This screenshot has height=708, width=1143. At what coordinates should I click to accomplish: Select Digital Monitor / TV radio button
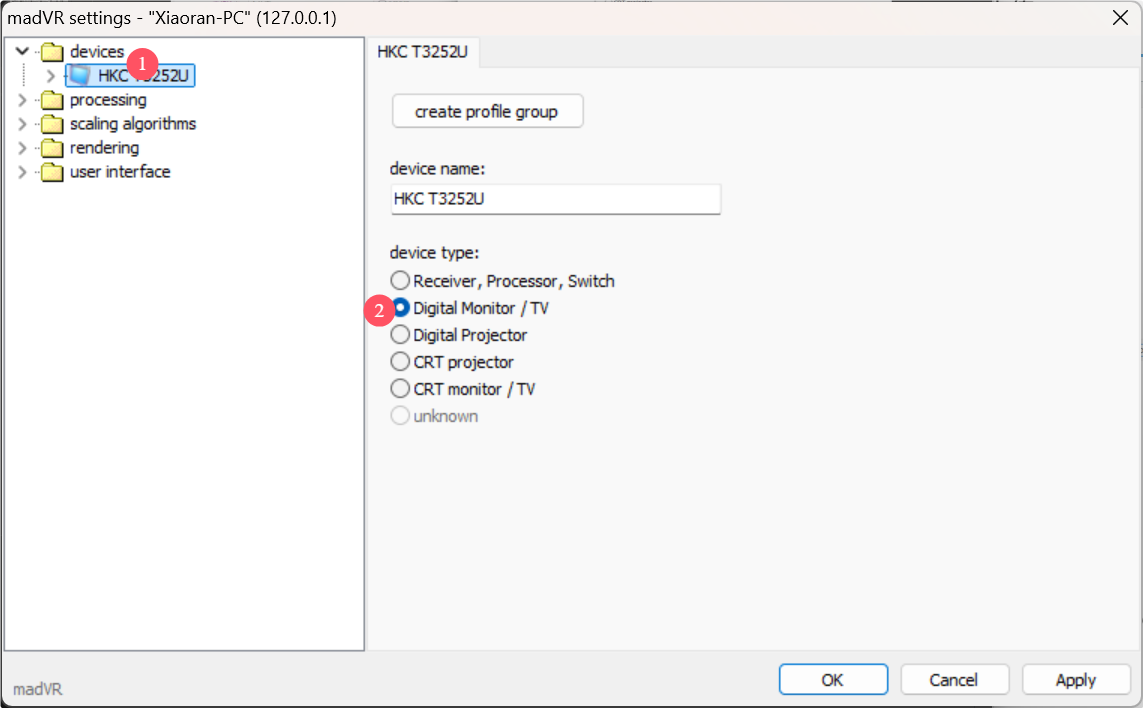pos(400,308)
